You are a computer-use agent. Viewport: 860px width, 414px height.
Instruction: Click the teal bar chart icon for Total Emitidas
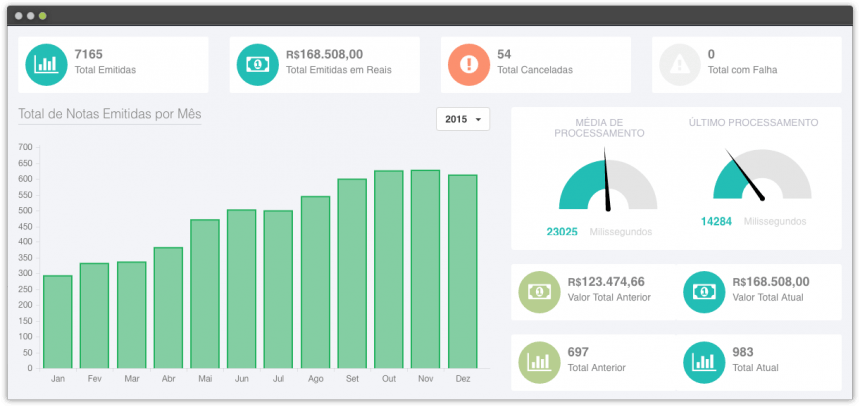click(46, 65)
